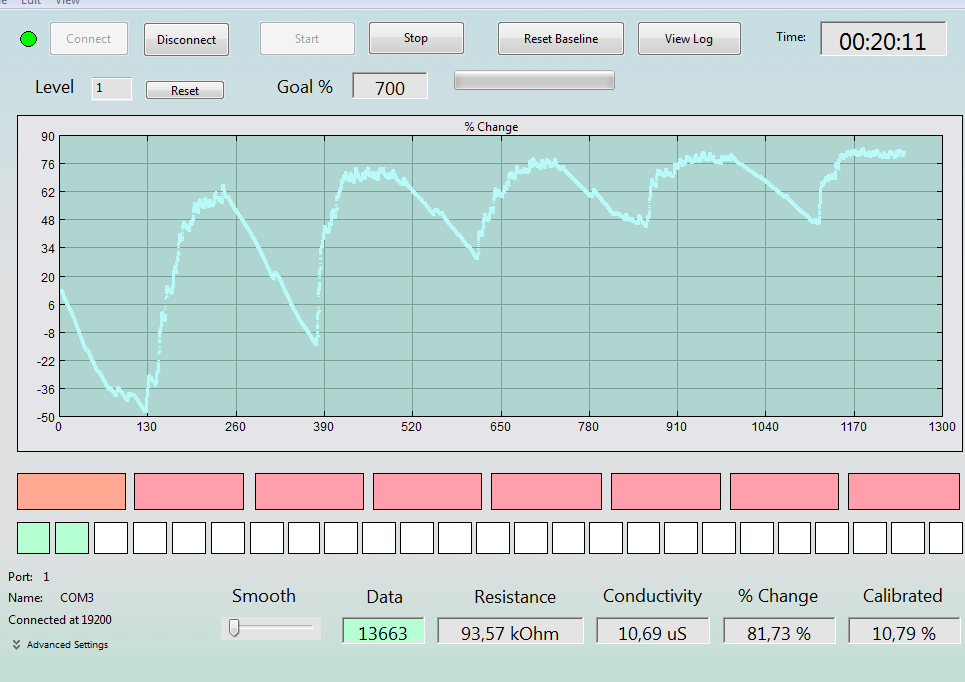Click the Disconnect button
Viewport: 965px width, 682px height.
pos(186,40)
